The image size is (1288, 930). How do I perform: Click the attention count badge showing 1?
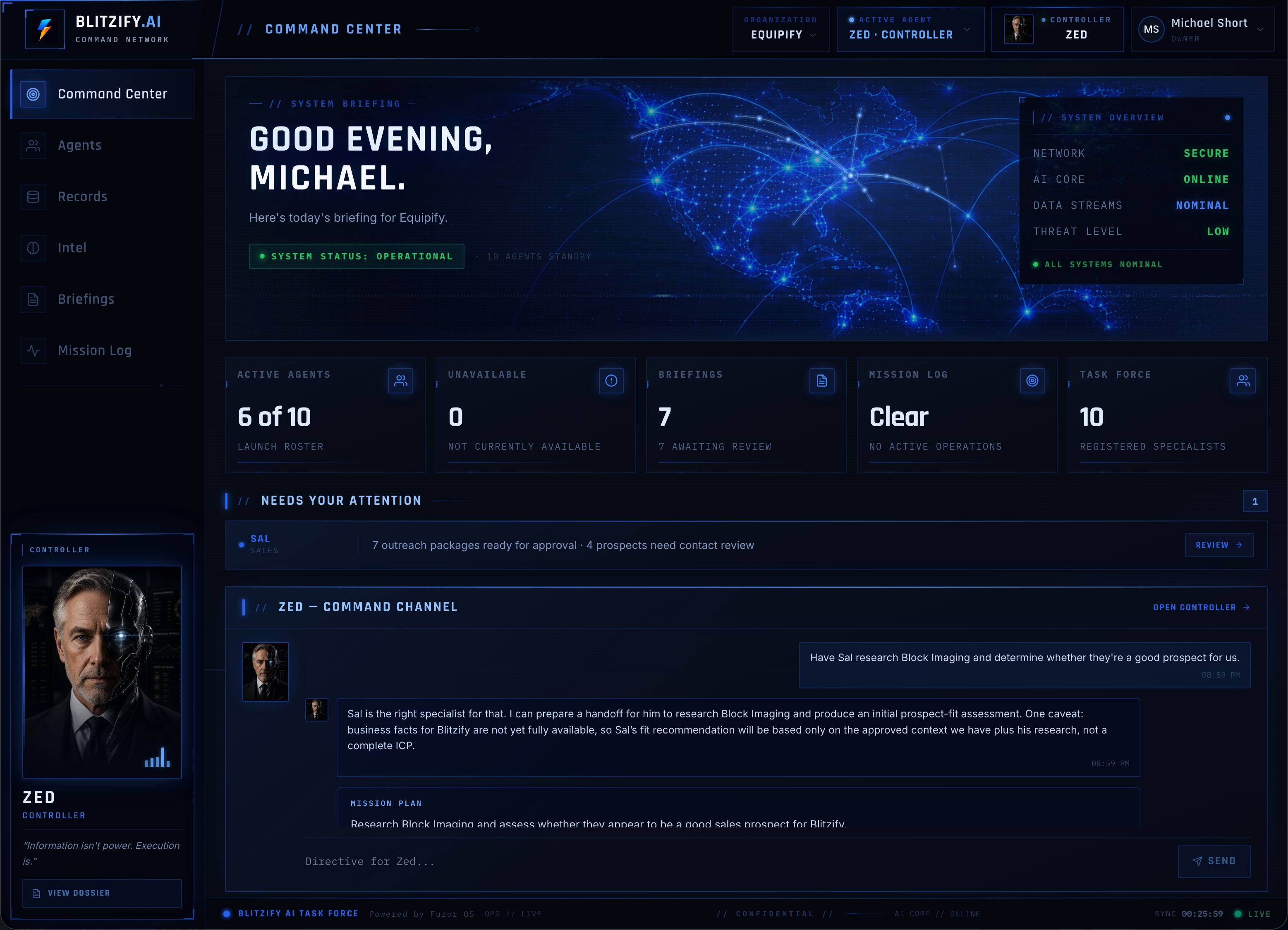pos(1255,501)
